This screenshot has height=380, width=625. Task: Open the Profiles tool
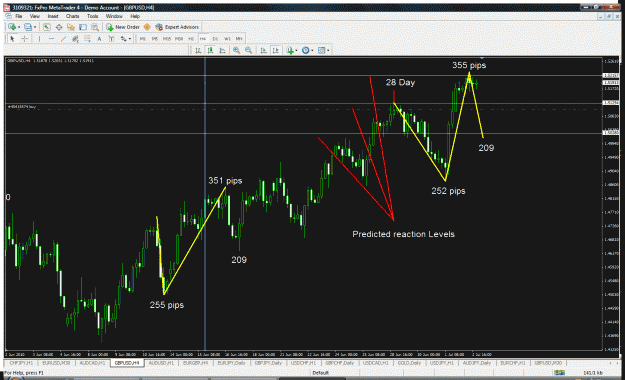tap(28, 27)
